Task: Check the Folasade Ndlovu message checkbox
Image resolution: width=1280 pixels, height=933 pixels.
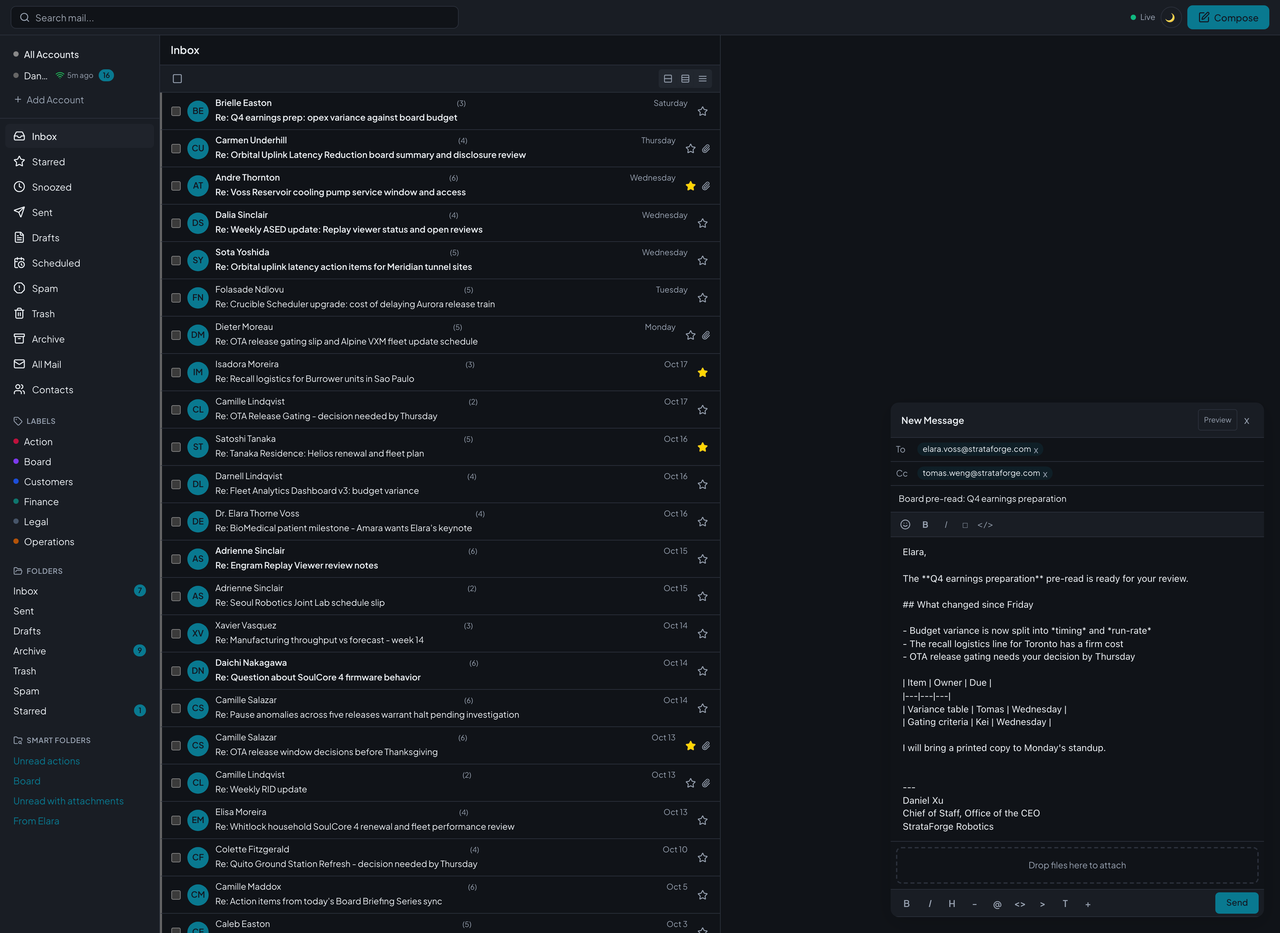Action: tap(176, 298)
